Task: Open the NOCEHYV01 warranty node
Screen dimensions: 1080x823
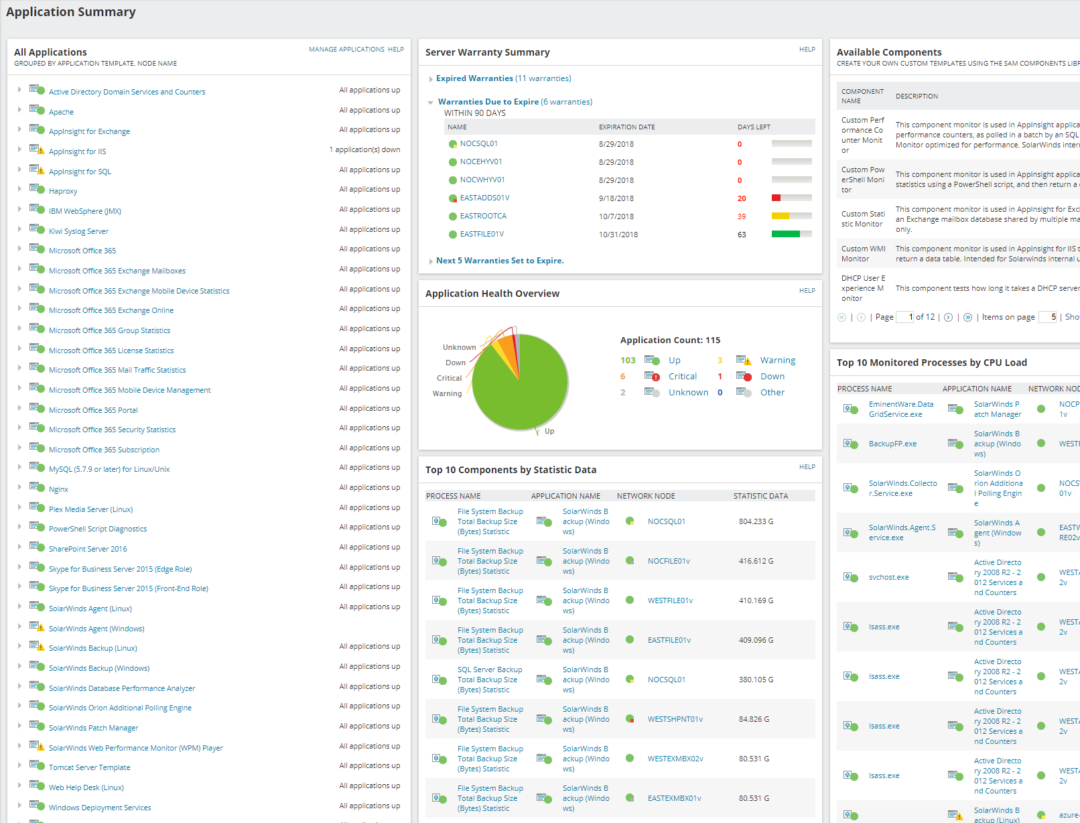Action: point(481,162)
